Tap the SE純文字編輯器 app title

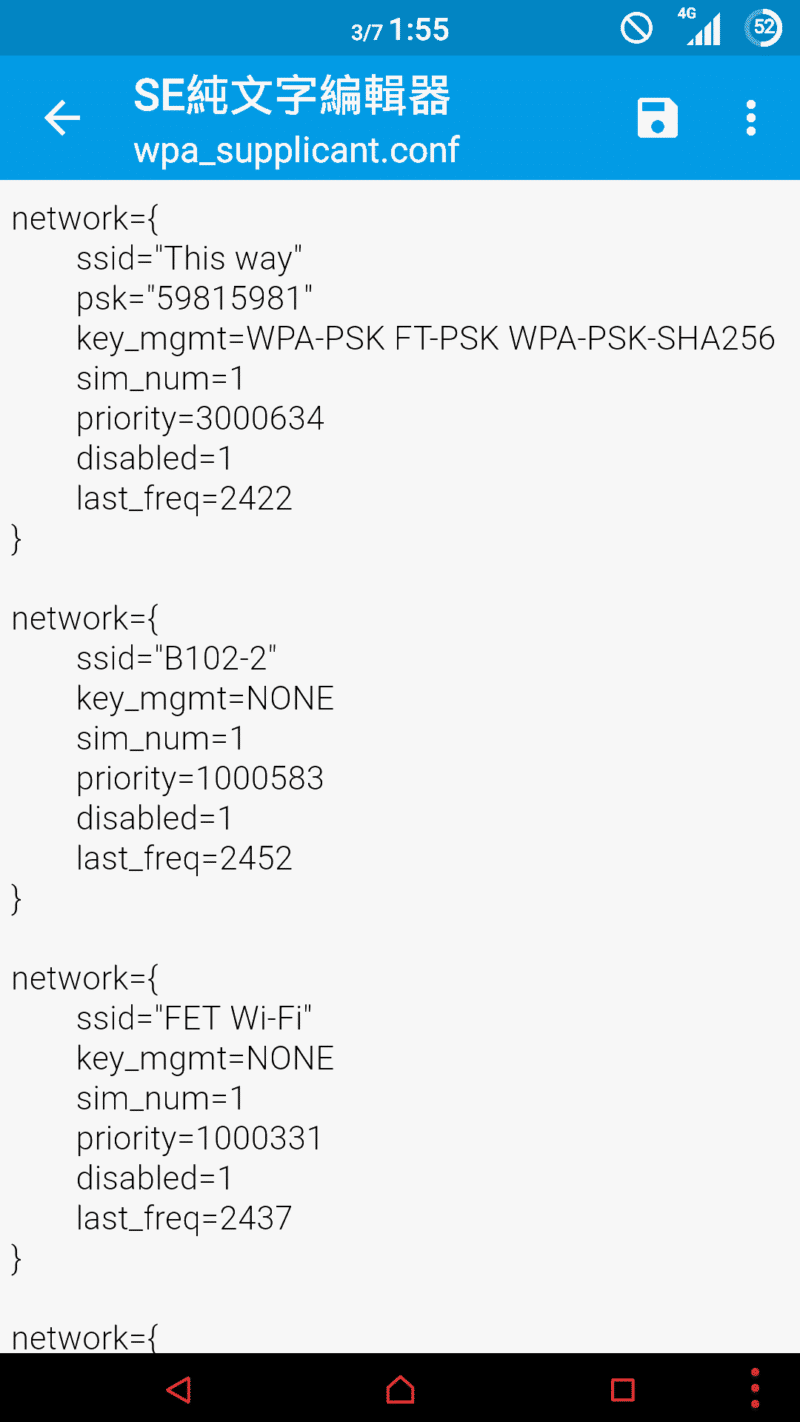(x=292, y=97)
